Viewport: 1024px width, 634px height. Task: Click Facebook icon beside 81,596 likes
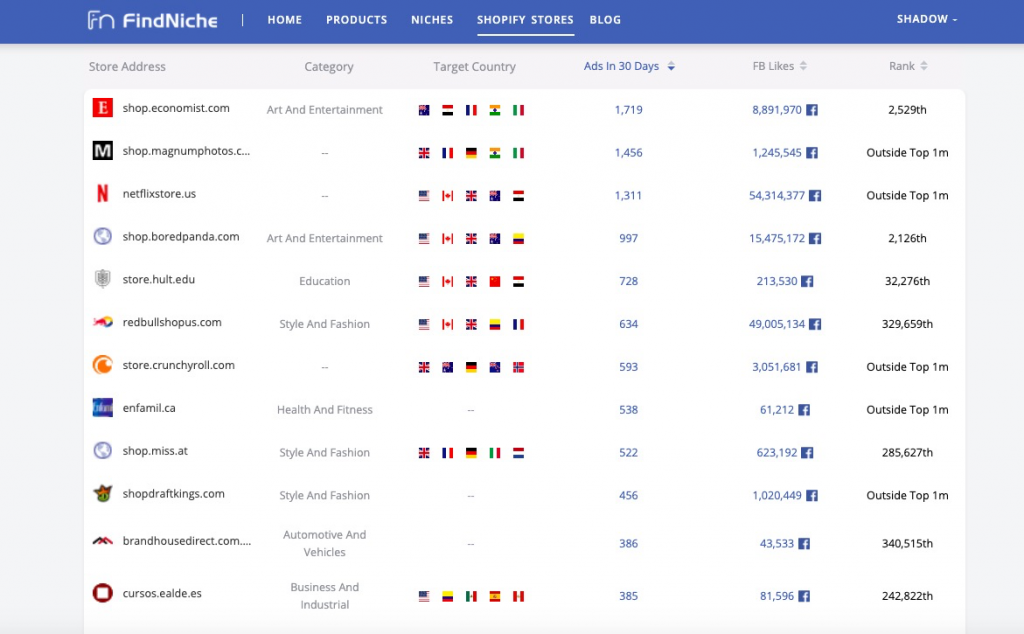(x=804, y=596)
